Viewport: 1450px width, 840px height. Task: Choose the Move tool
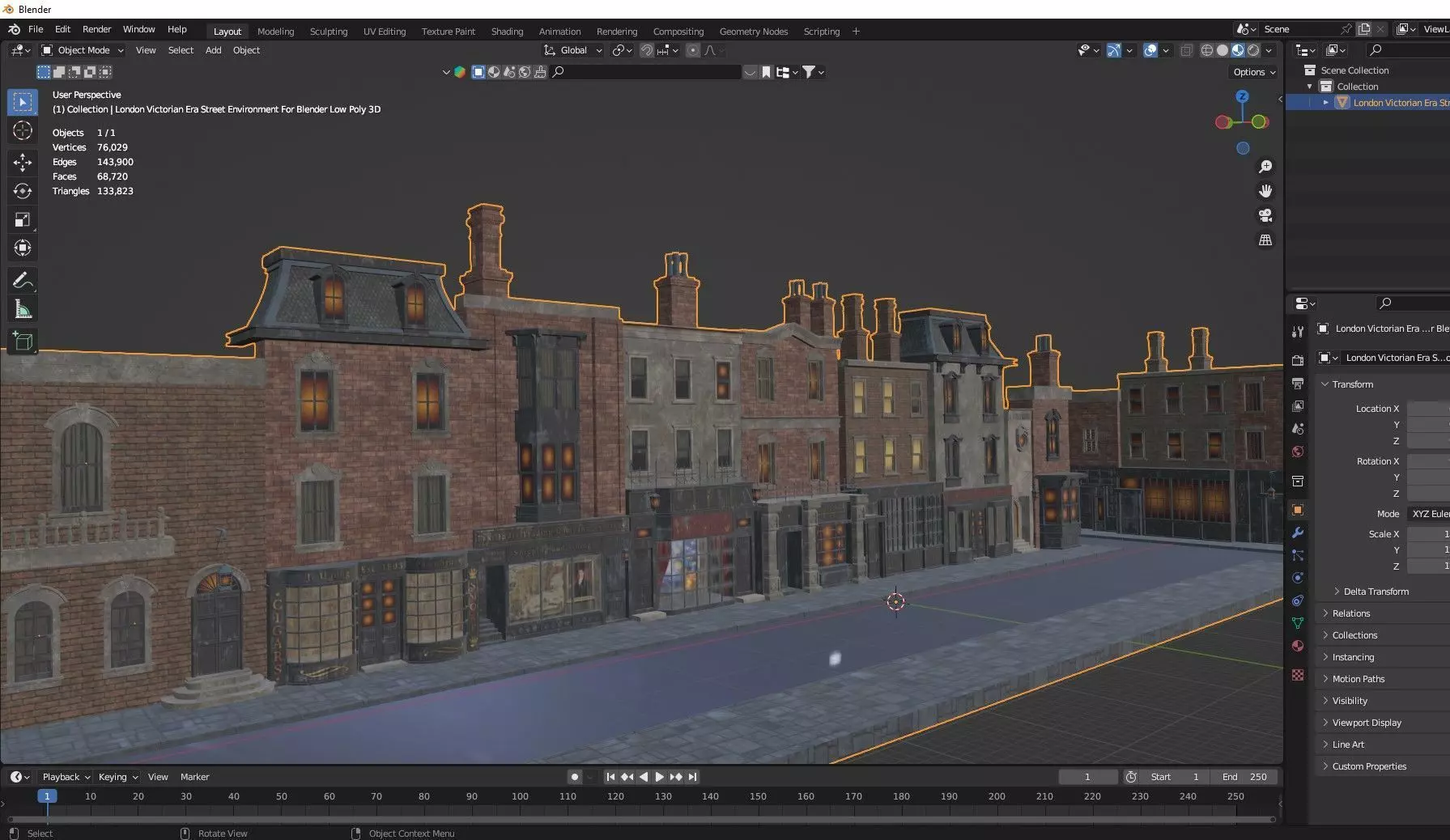point(23,163)
